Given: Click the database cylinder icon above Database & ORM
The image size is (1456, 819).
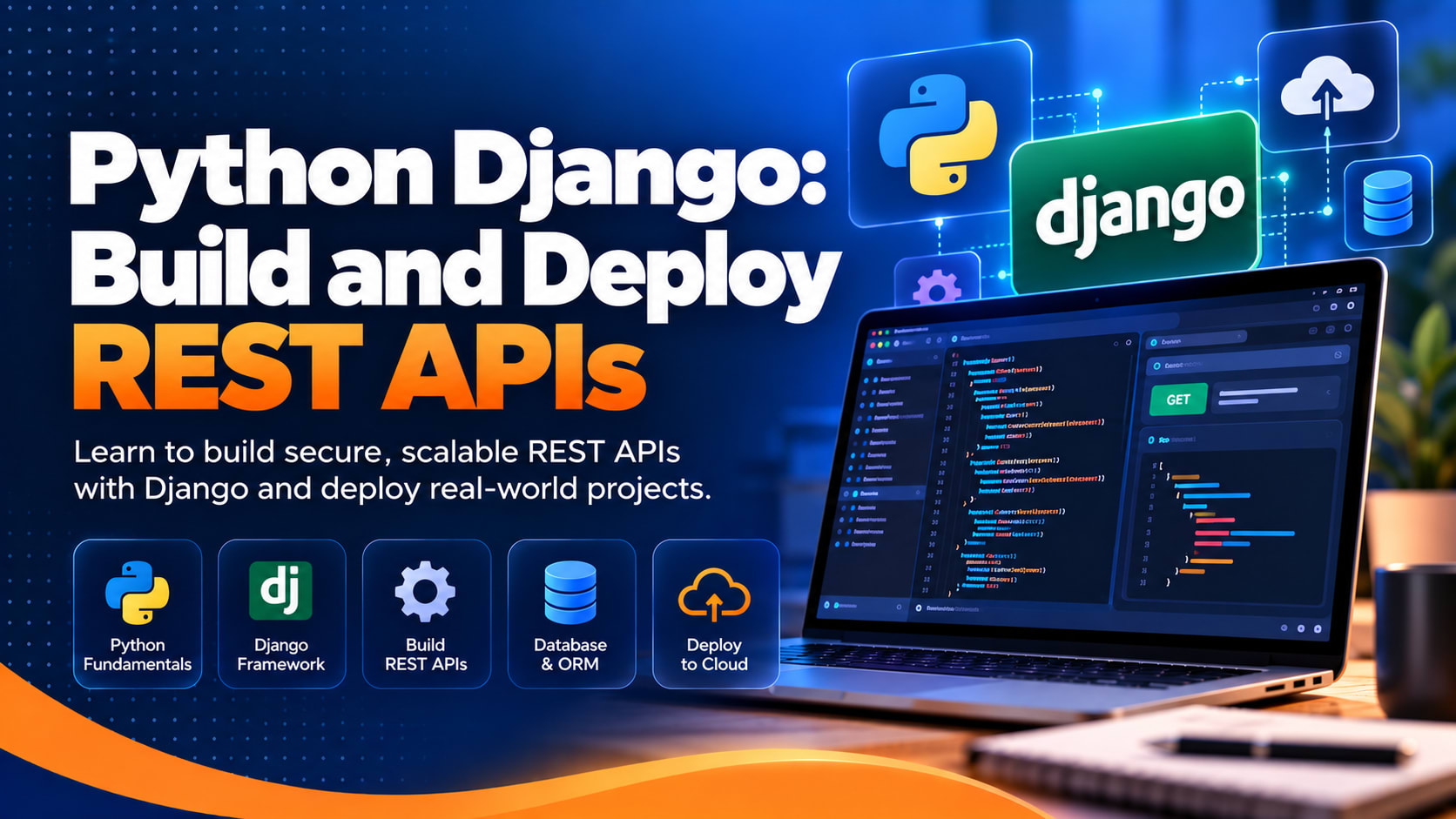Looking at the screenshot, I should click(570, 593).
